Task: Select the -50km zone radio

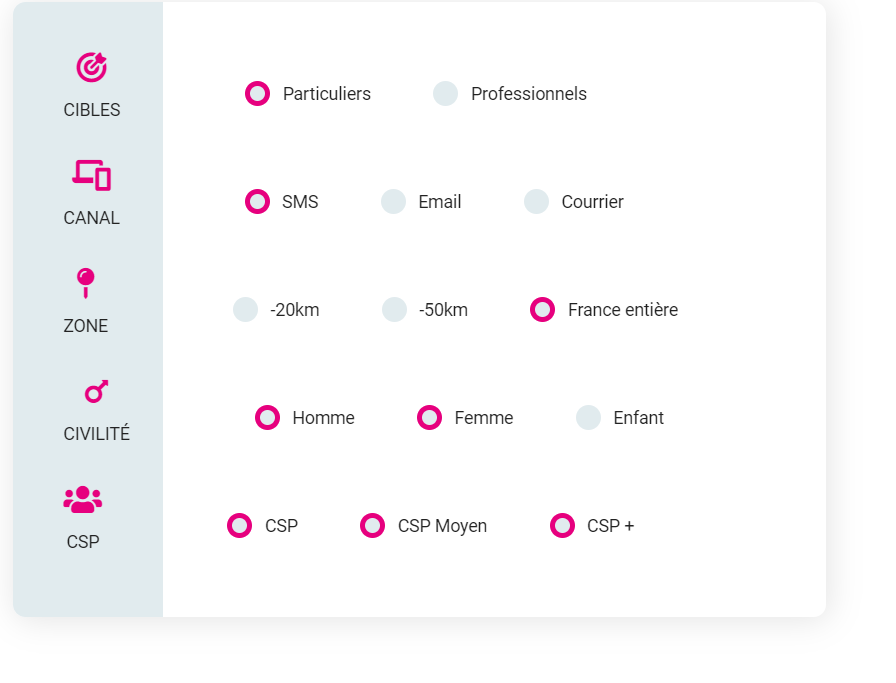Action: (x=394, y=310)
